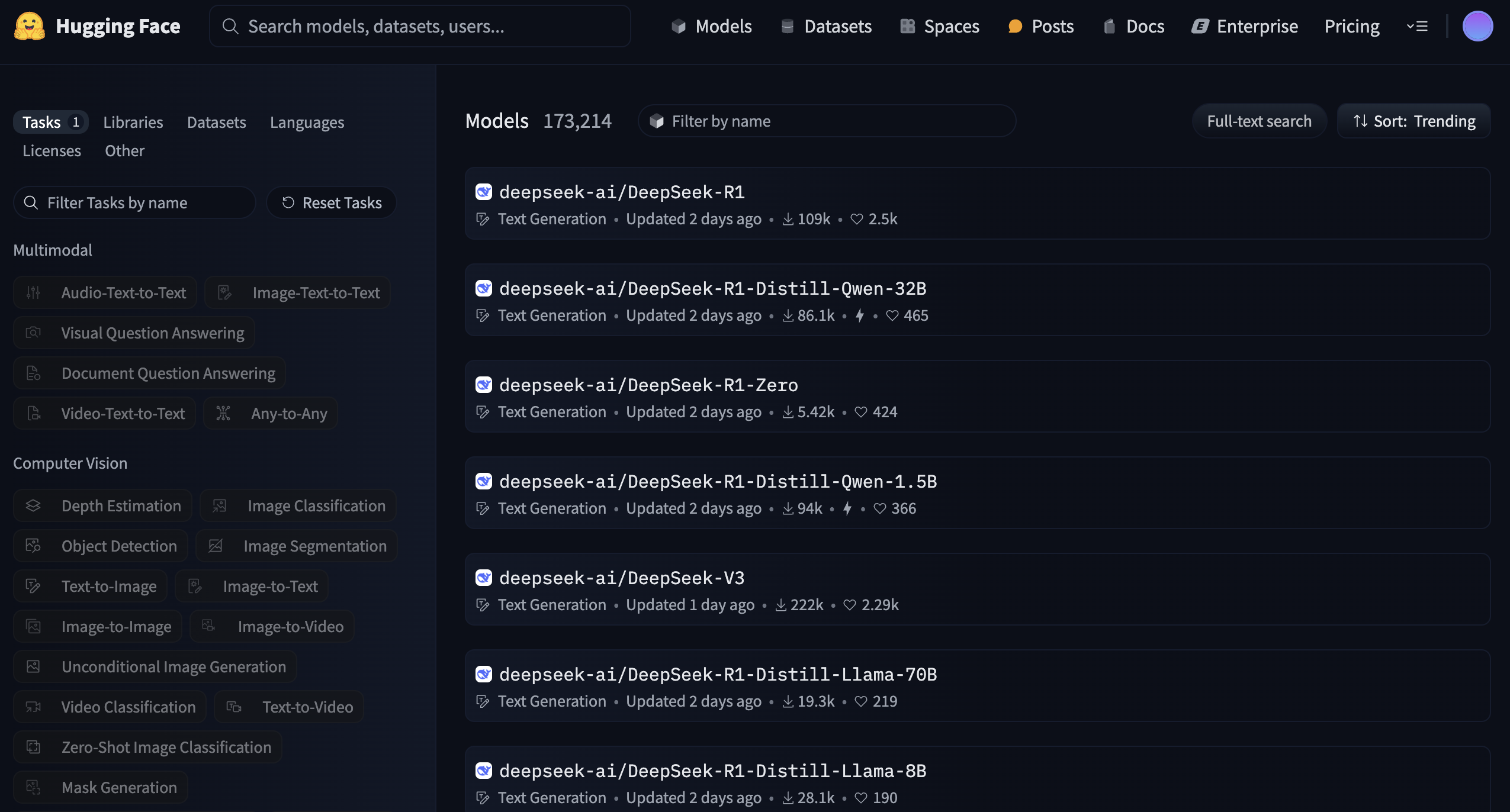Toggle the Zero-Shot Image Classification task filter
The image size is (1510, 812).
(148, 747)
